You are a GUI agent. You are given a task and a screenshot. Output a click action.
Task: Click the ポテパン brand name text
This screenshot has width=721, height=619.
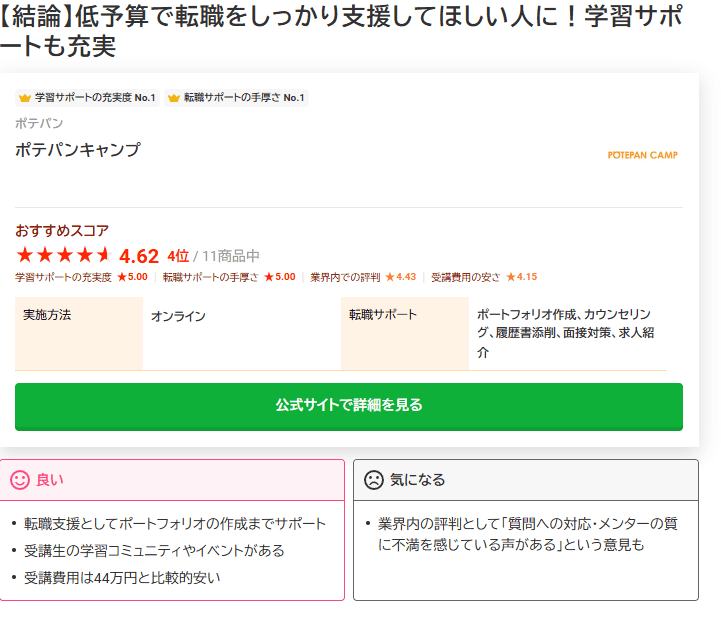(39, 123)
